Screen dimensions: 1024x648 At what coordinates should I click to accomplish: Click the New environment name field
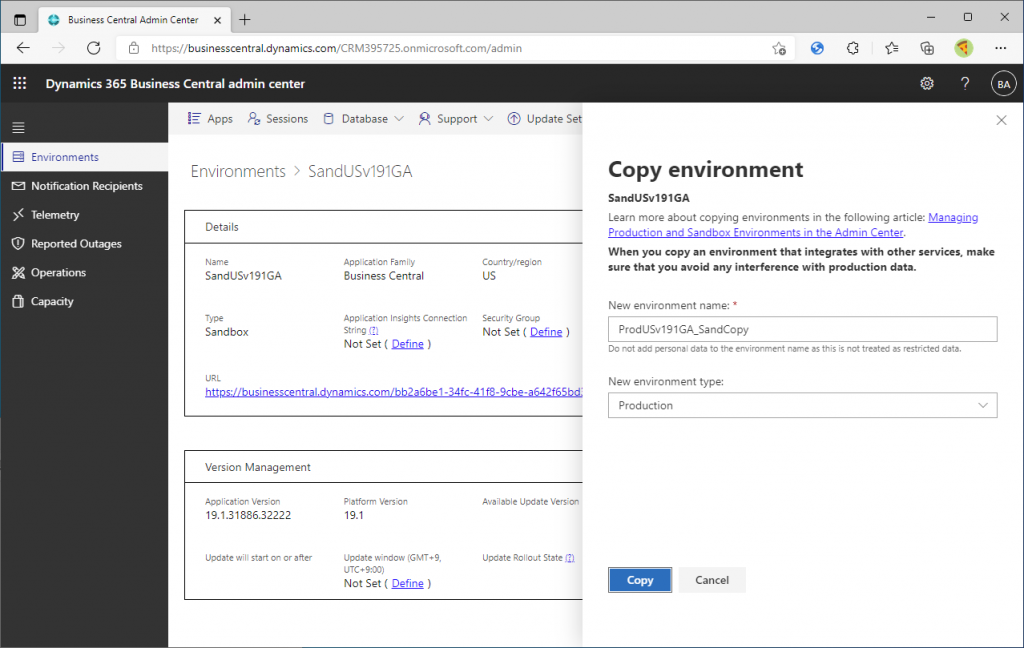click(x=803, y=329)
